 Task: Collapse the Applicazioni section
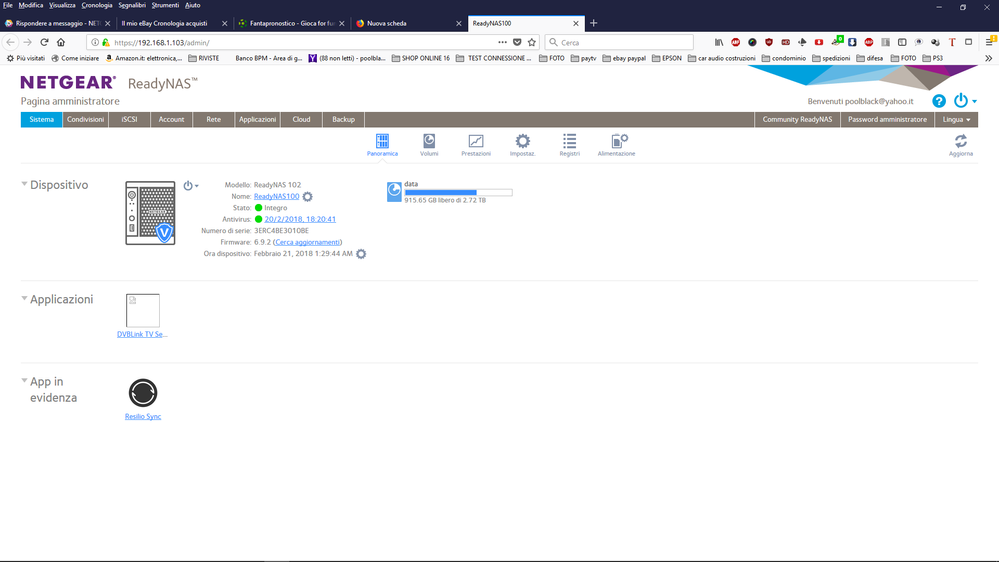click(24, 298)
